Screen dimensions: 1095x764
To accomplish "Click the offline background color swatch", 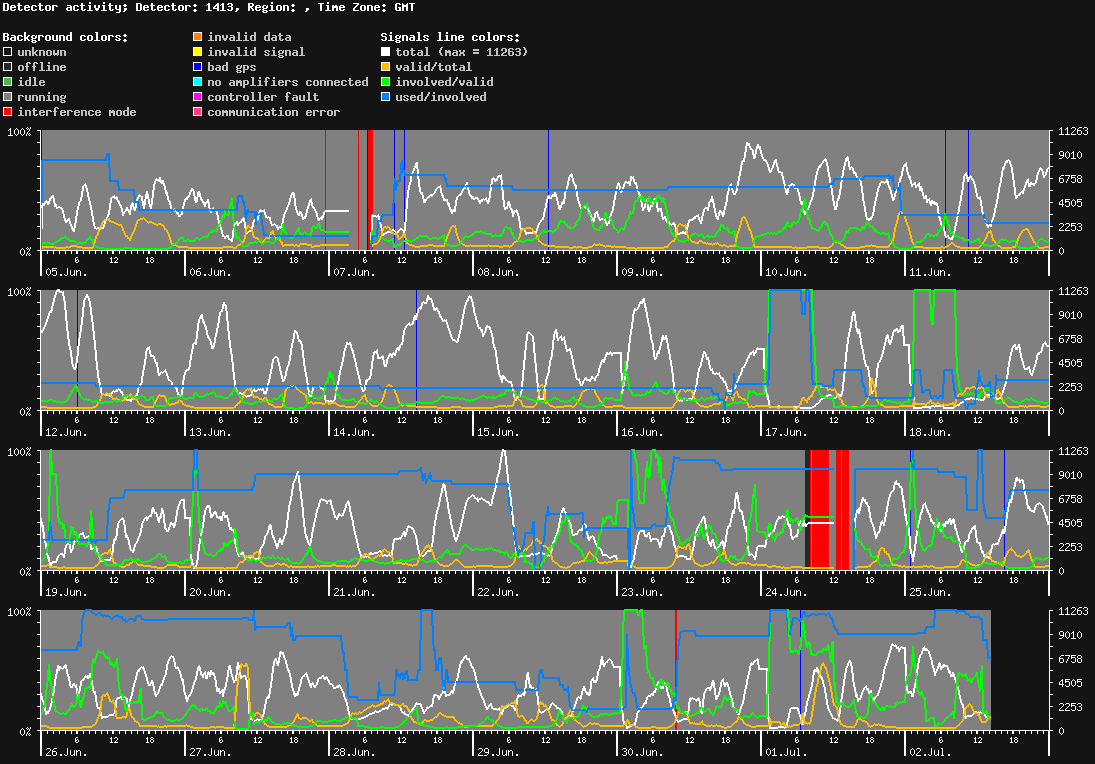I will pos(8,67).
